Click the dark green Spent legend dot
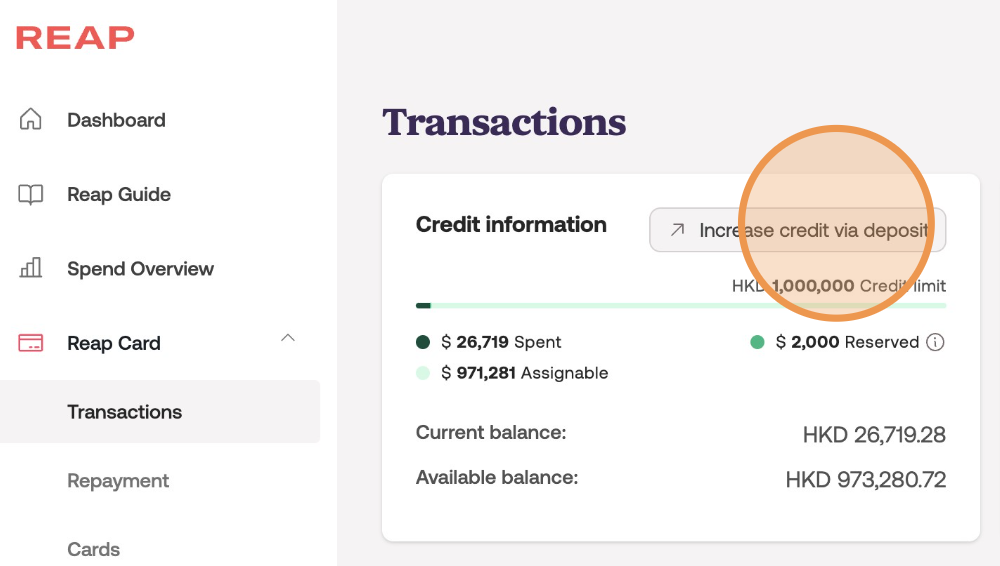Image resolution: width=1000 pixels, height=566 pixels. click(423, 342)
